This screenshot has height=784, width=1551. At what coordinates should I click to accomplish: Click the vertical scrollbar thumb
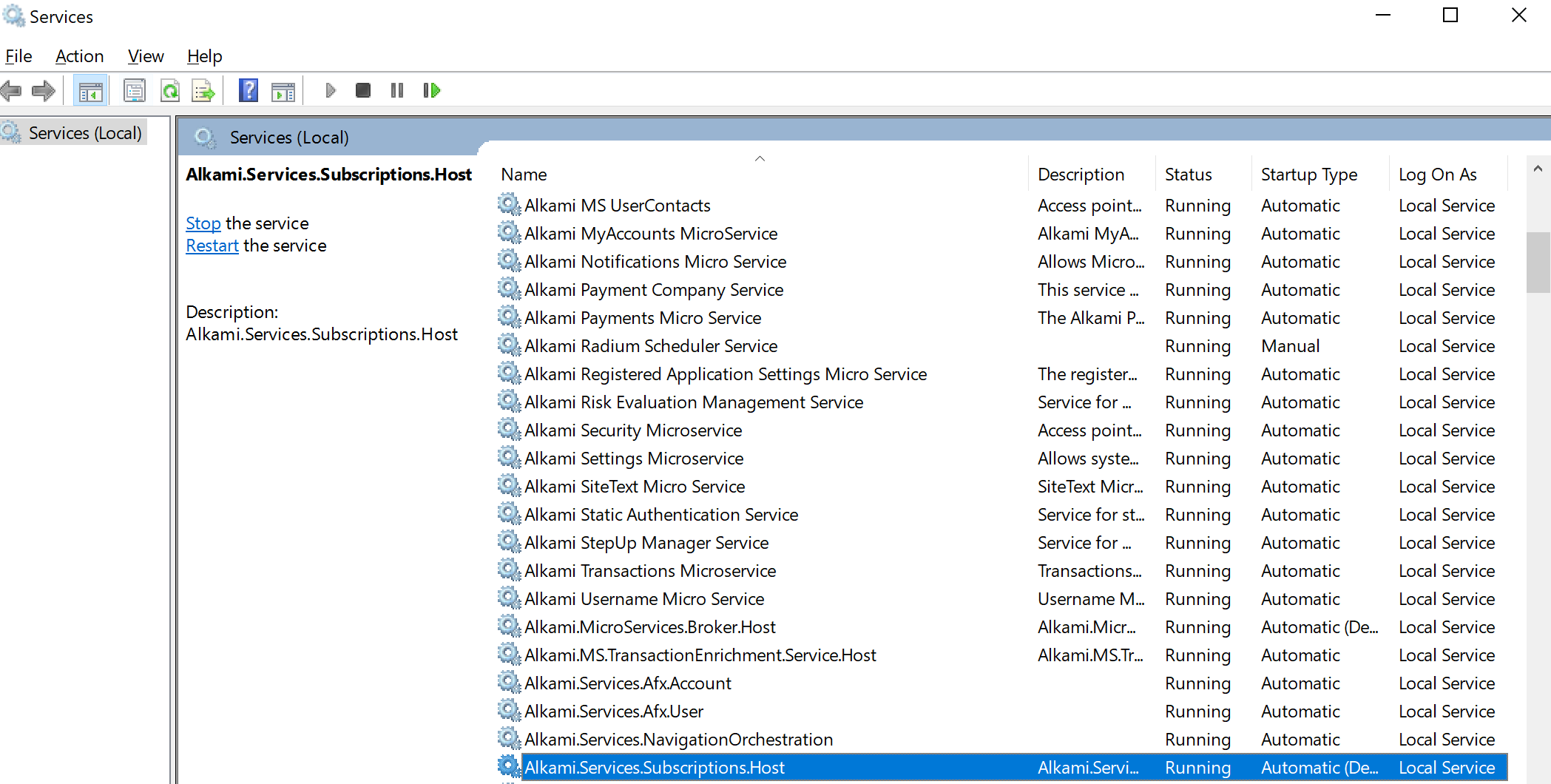coord(1538,263)
